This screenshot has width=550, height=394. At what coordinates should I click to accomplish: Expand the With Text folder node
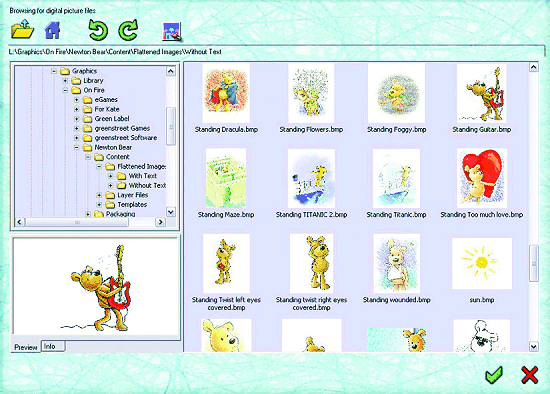(110, 176)
